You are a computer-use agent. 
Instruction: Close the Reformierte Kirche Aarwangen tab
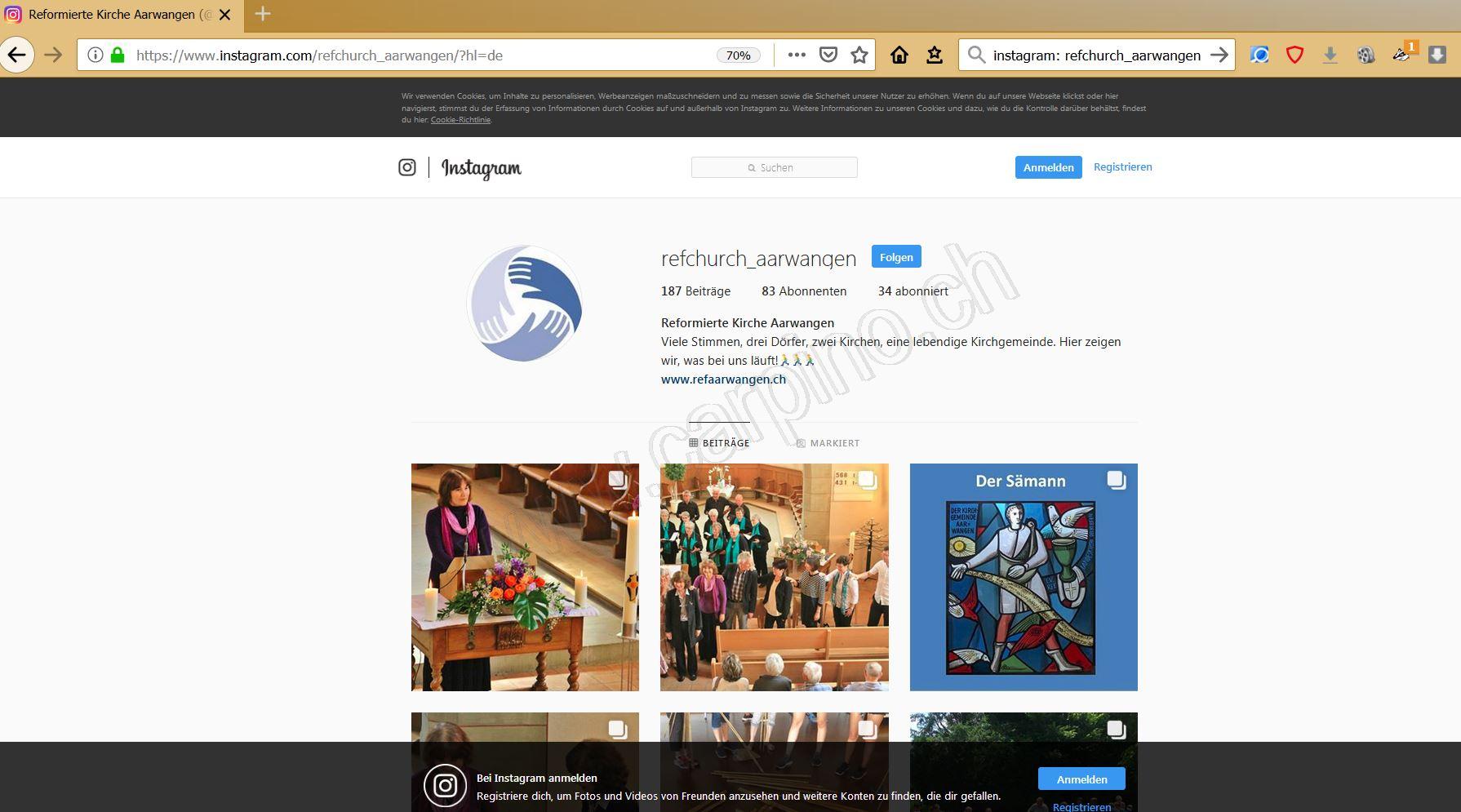(x=225, y=15)
